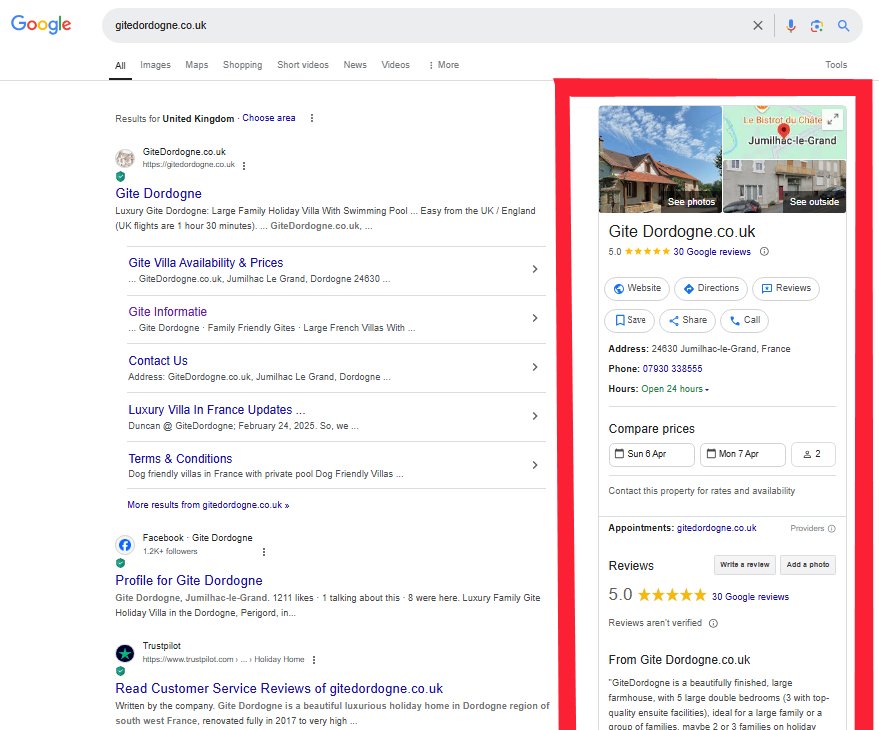The width and height of the screenshot is (879, 730).
Task: Expand the map with the arrows icon
Action: pyautogui.click(x=833, y=118)
